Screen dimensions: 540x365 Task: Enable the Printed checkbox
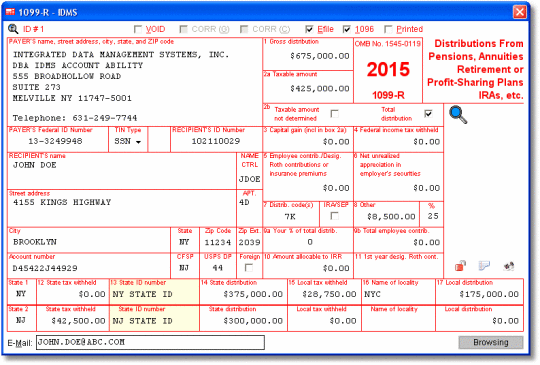(x=388, y=29)
